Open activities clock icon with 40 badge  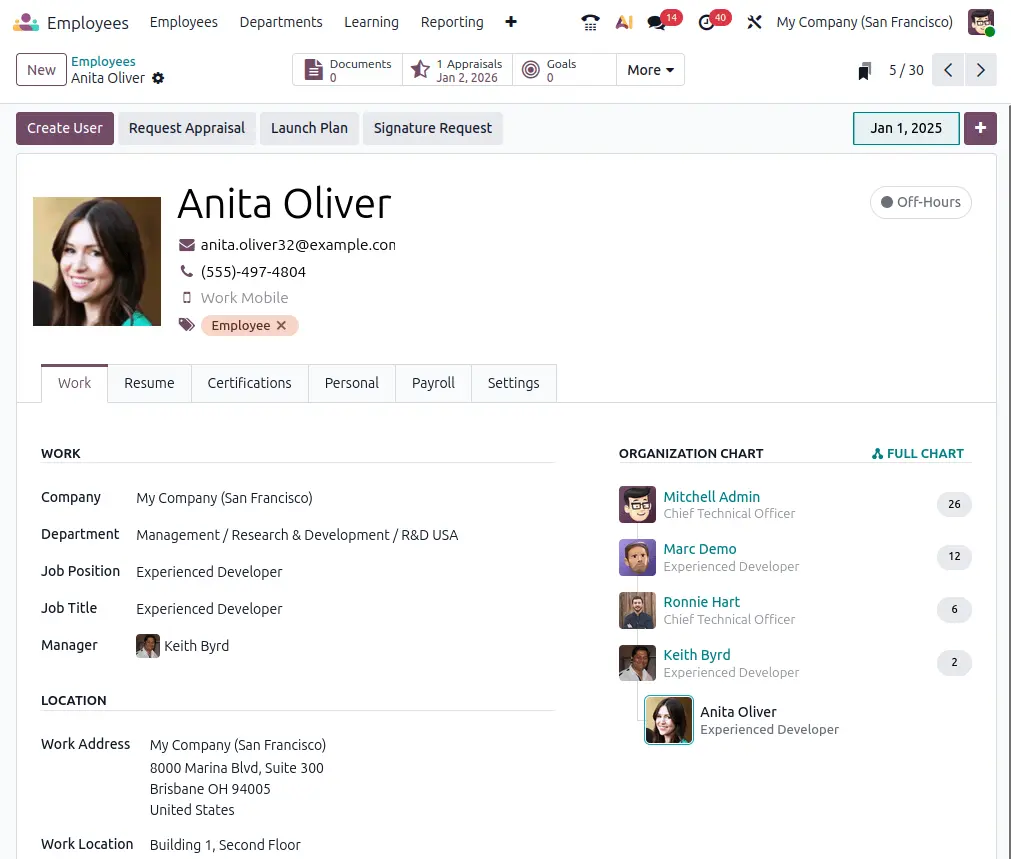pyautogui.click(x=707, y=22)
